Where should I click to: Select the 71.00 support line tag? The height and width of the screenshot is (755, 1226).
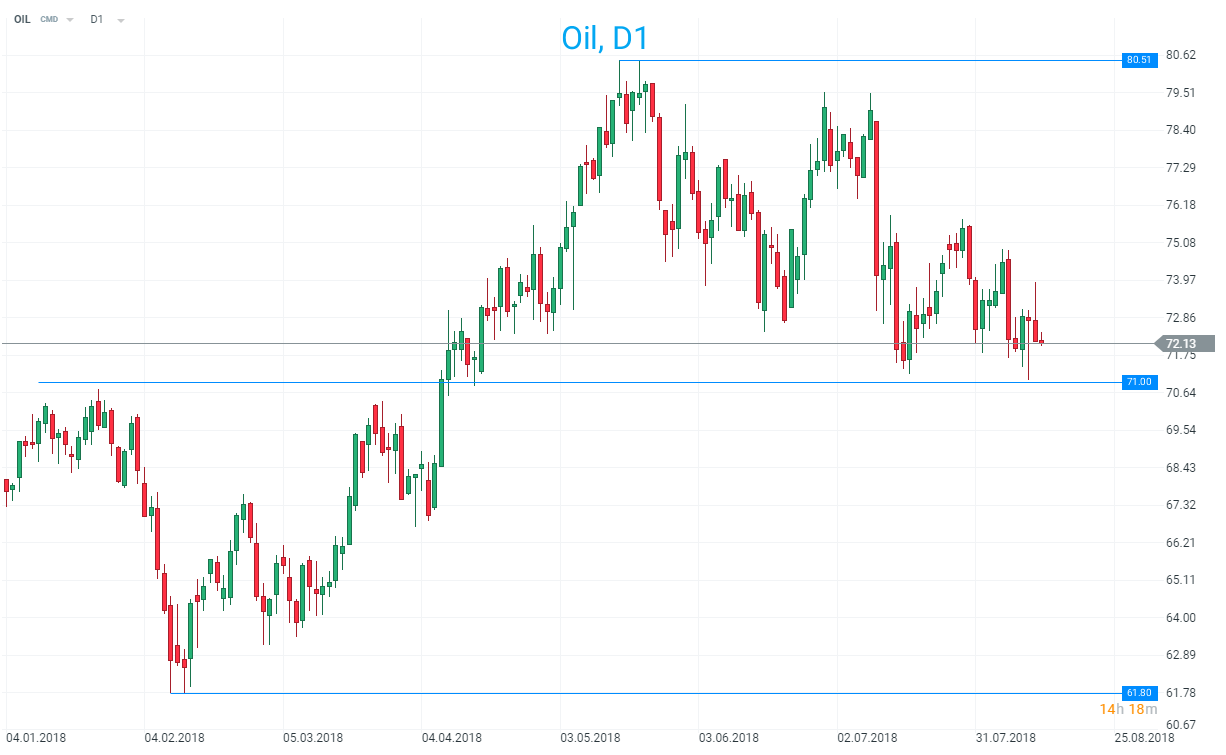click(x=1139, y=382)
